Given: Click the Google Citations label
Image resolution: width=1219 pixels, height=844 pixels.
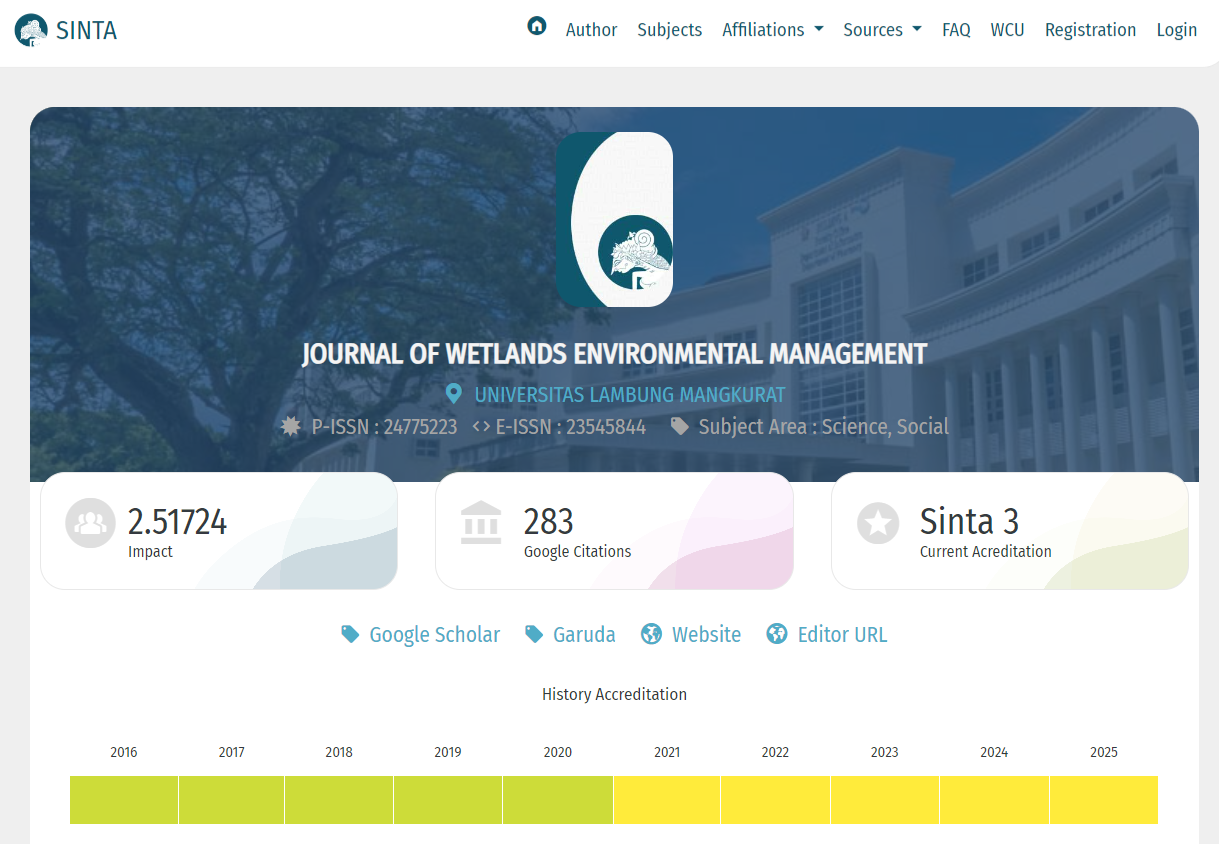Looking at the screenshot, I should pyautogui.click(x=578, y=552).
